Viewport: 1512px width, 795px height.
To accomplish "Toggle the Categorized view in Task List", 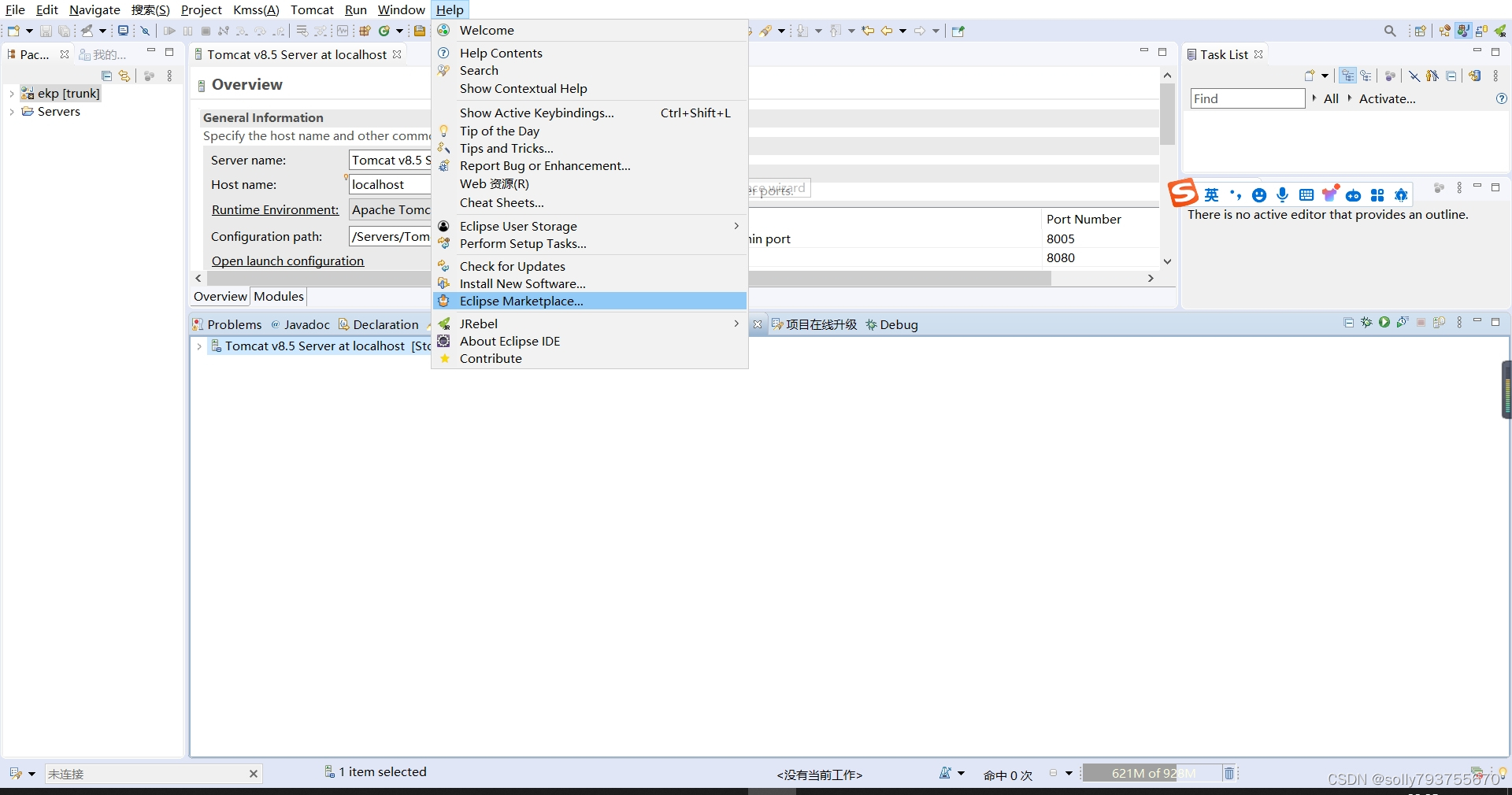I will coord(1349,76).
